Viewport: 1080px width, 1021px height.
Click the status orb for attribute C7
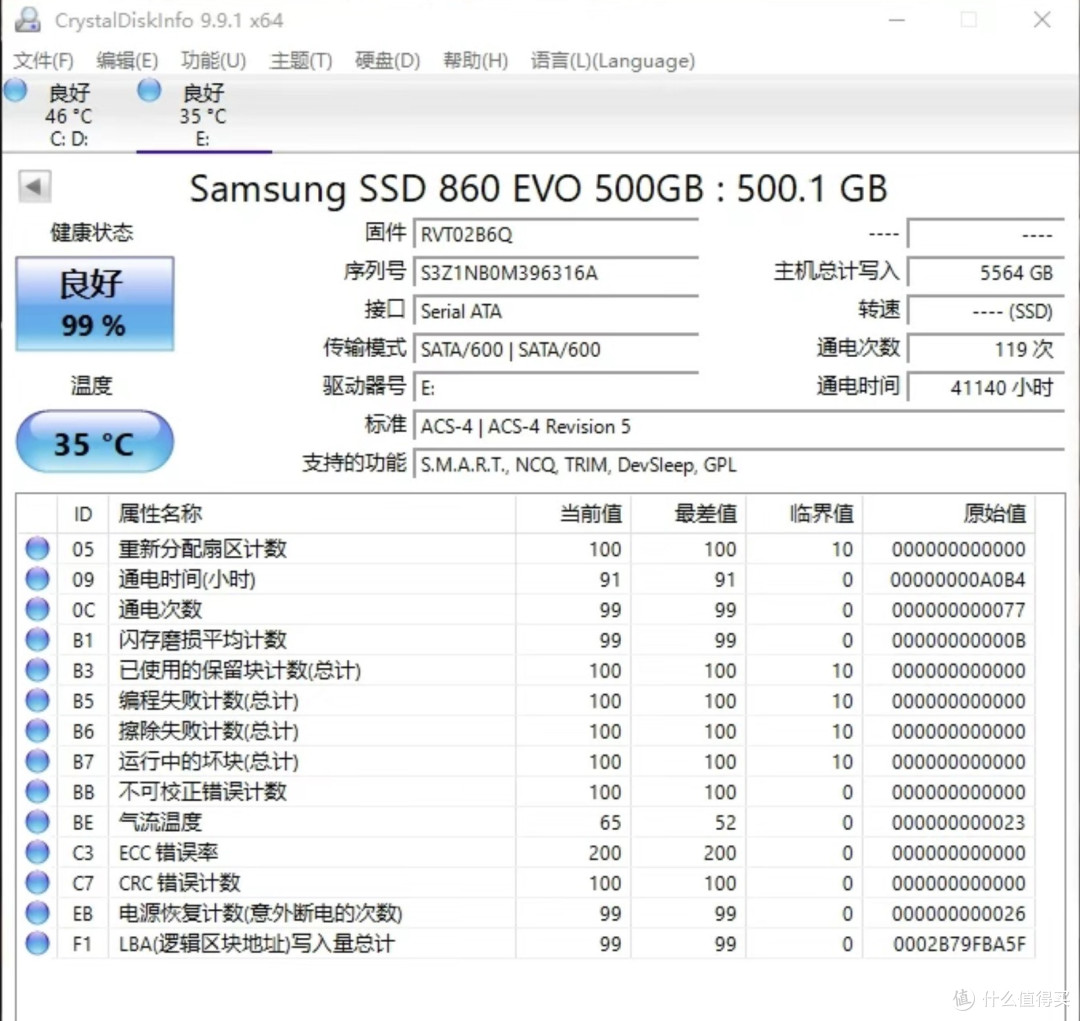(x=37, y=883)
